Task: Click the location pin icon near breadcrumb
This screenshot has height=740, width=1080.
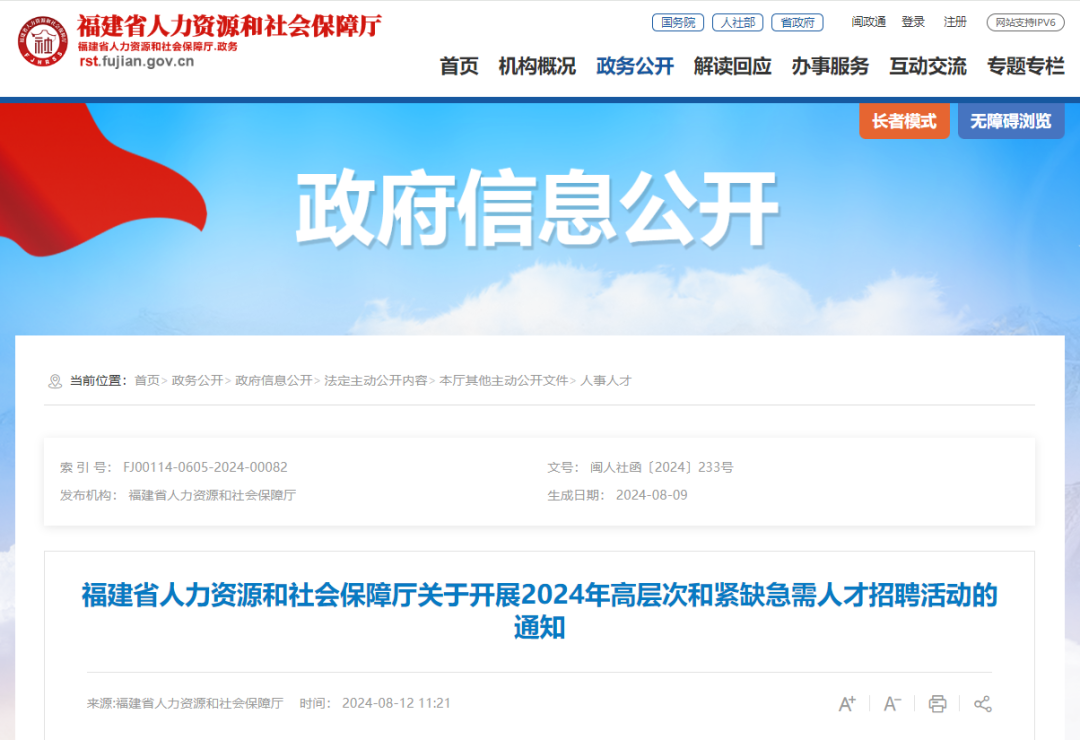Action: (55, 381)
